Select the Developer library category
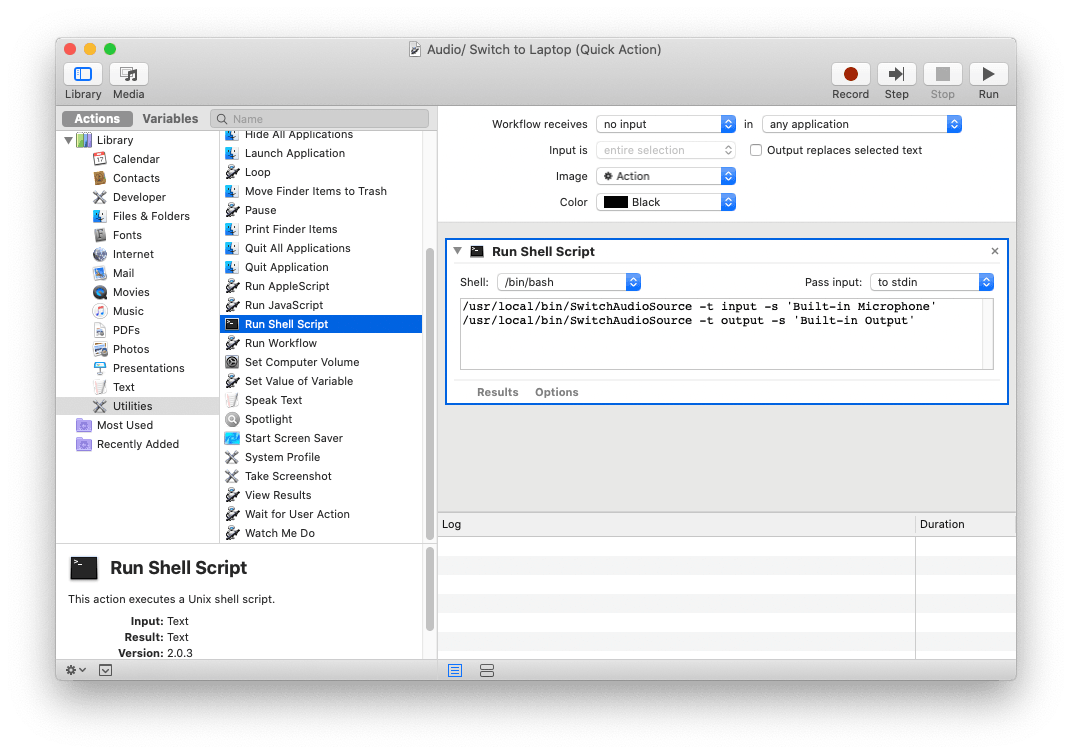 tap(139, 198)
